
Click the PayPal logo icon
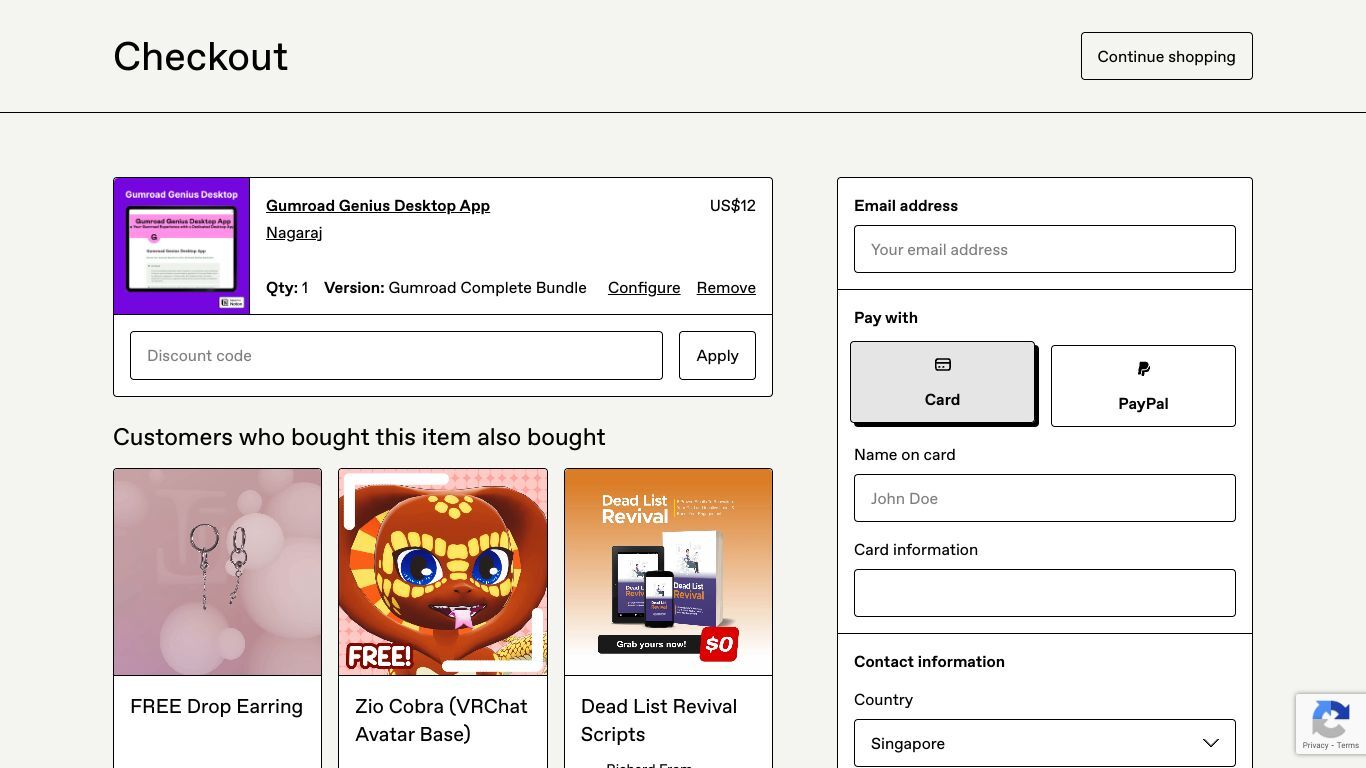pos(1143,369)
